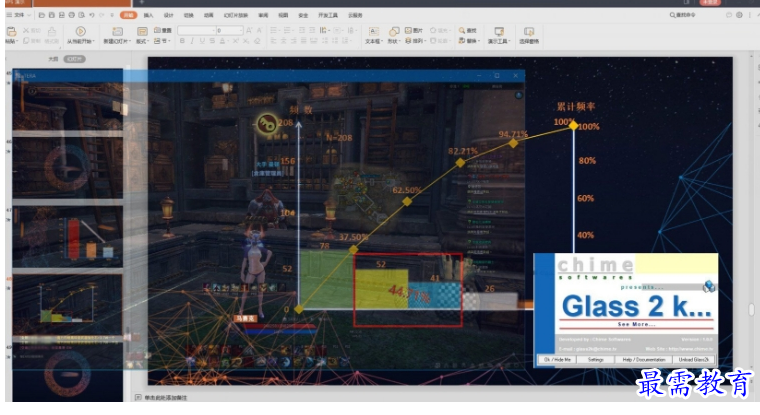760x415 pixels.
Task: Open the presentation tools 演示工具 dropdown
Action: pos(499,35)
